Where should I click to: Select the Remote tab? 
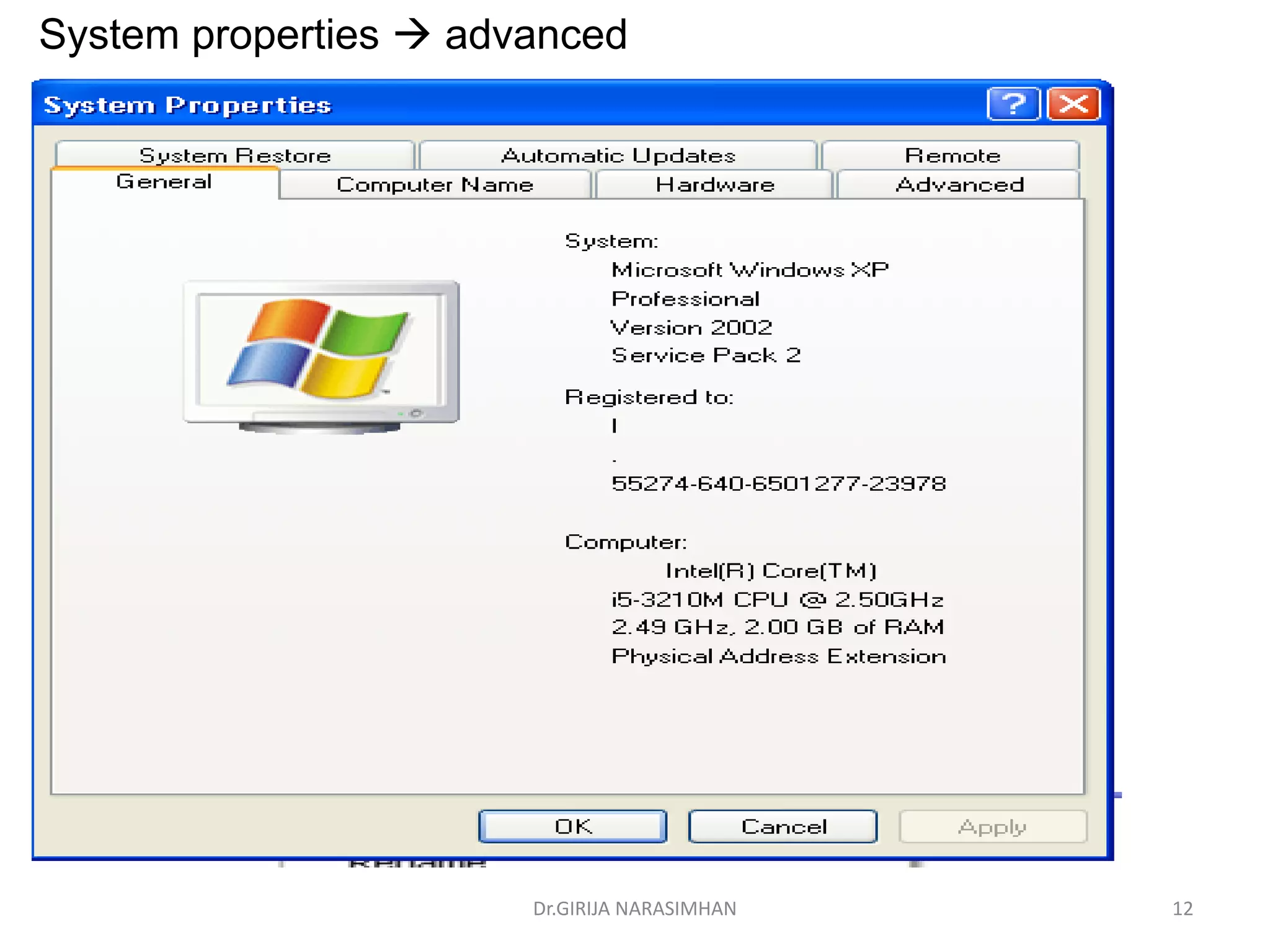(951, 155)
